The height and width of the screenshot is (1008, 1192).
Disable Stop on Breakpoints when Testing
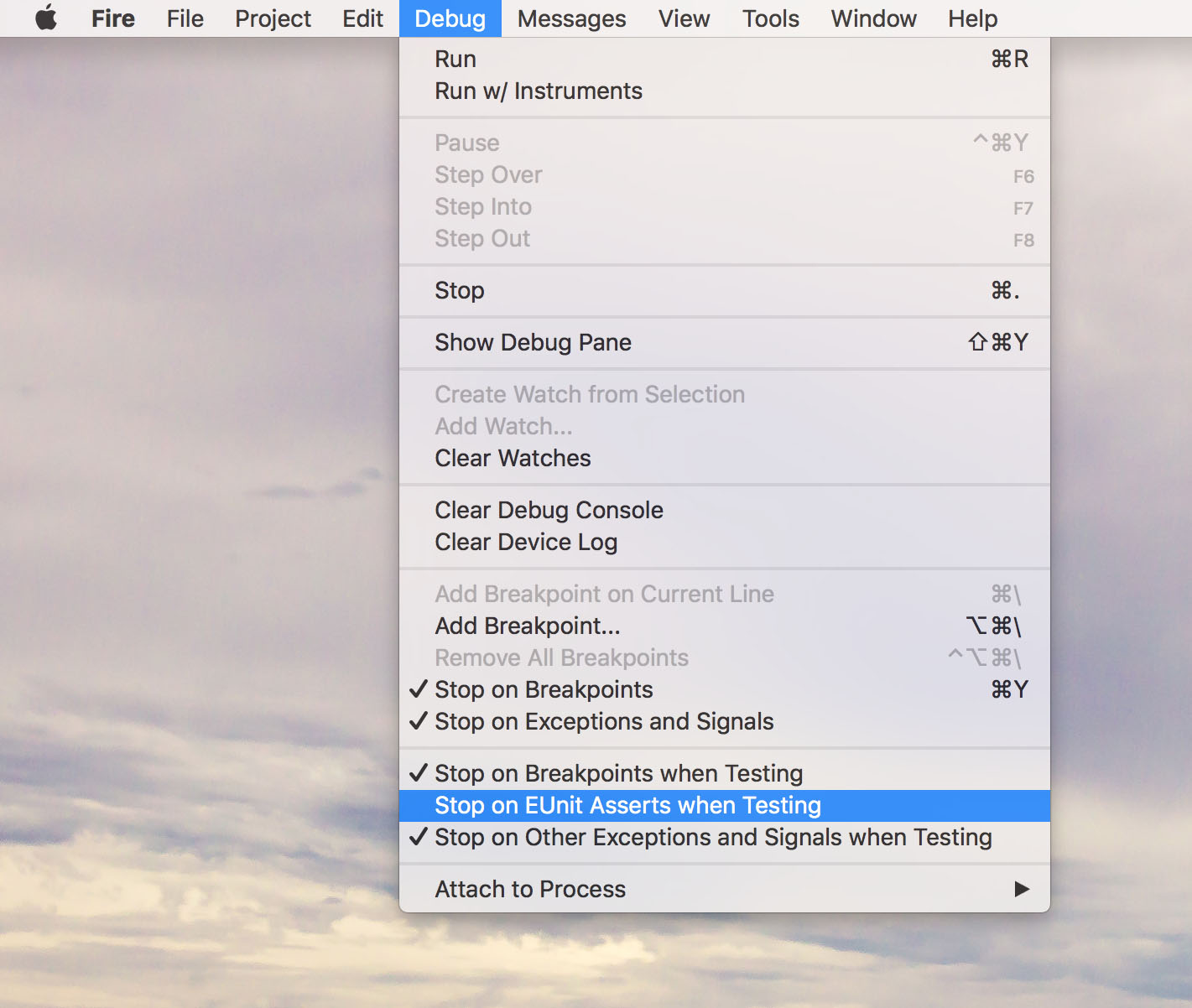point(725,773)
